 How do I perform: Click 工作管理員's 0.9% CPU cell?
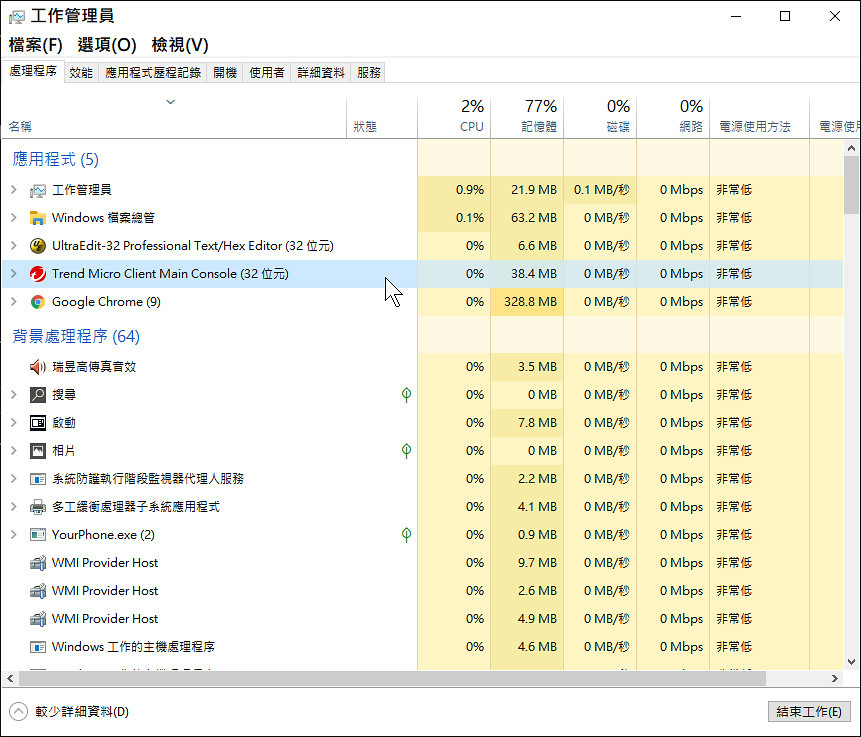point(454,190)
